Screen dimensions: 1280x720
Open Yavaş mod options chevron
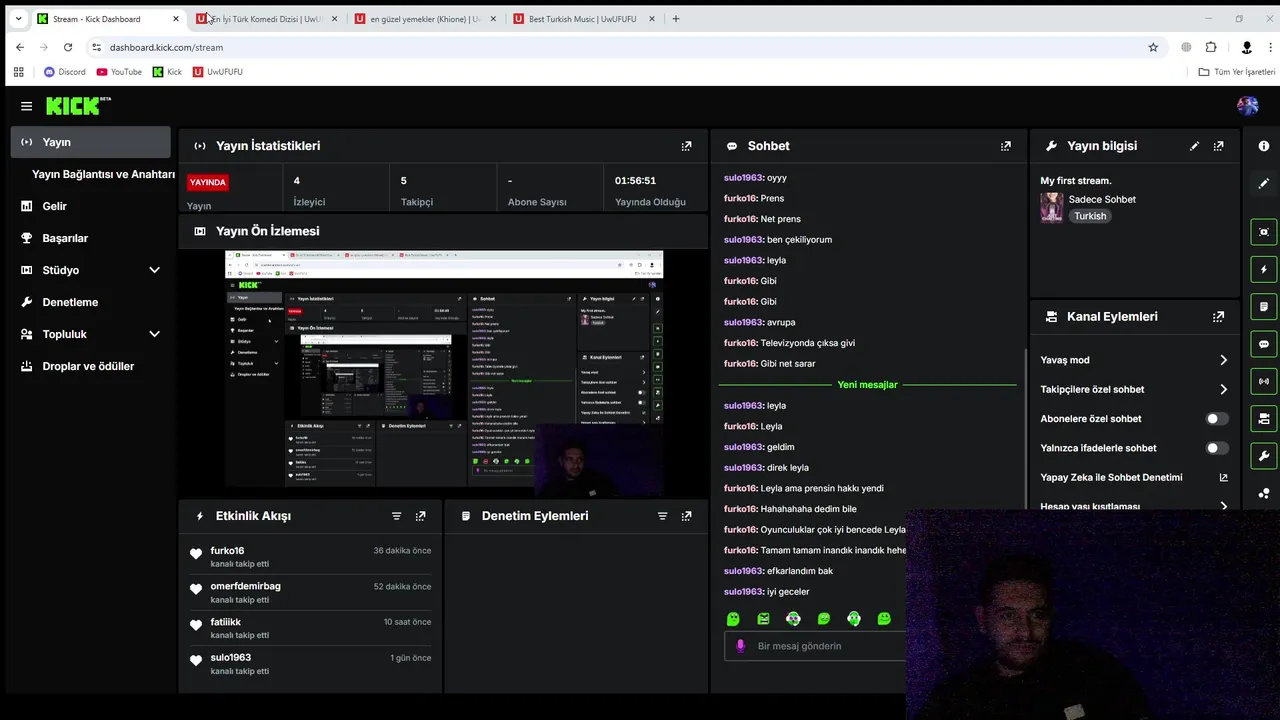pyautogui.click(x=1223, y=360)
